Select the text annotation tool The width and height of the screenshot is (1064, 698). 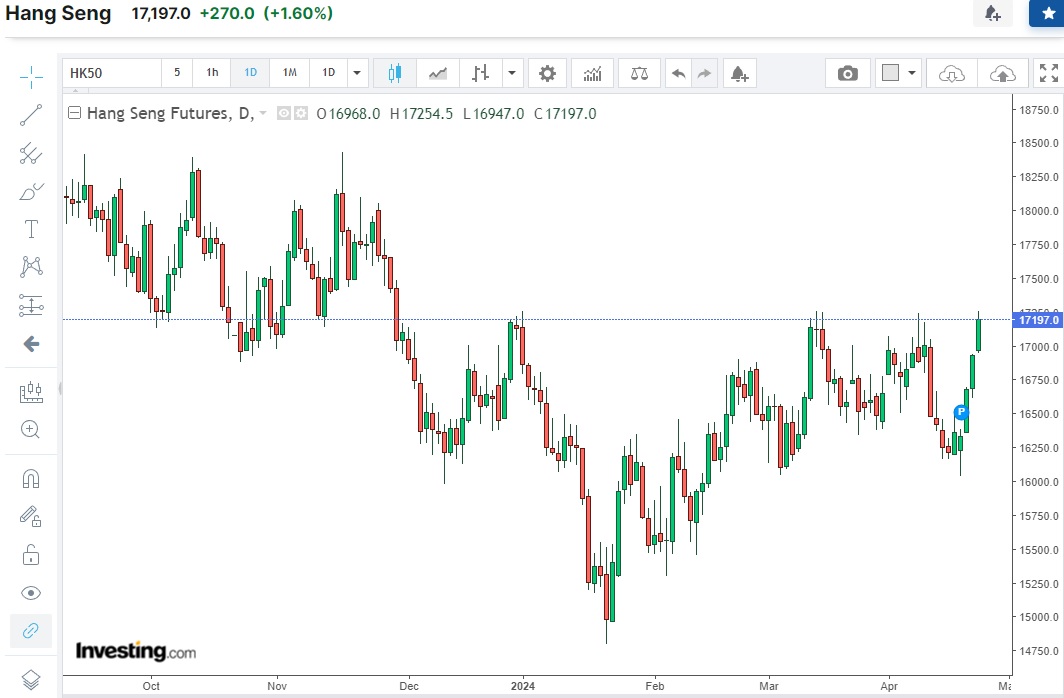point(31,229)
